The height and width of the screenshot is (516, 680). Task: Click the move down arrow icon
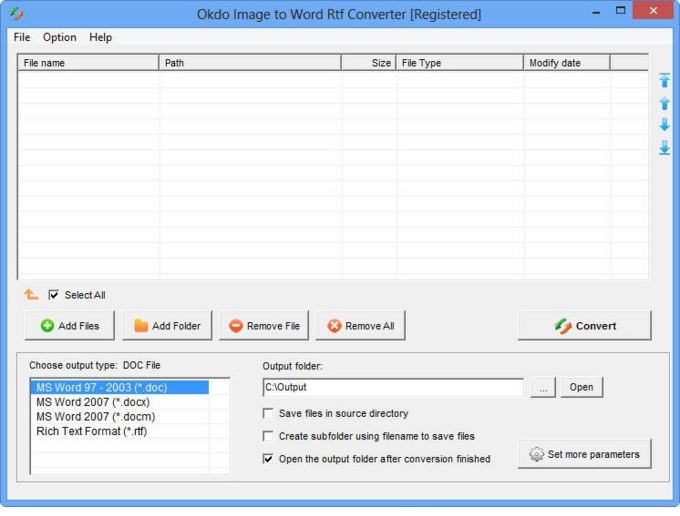pyautogui.click(x=664, y=125)
